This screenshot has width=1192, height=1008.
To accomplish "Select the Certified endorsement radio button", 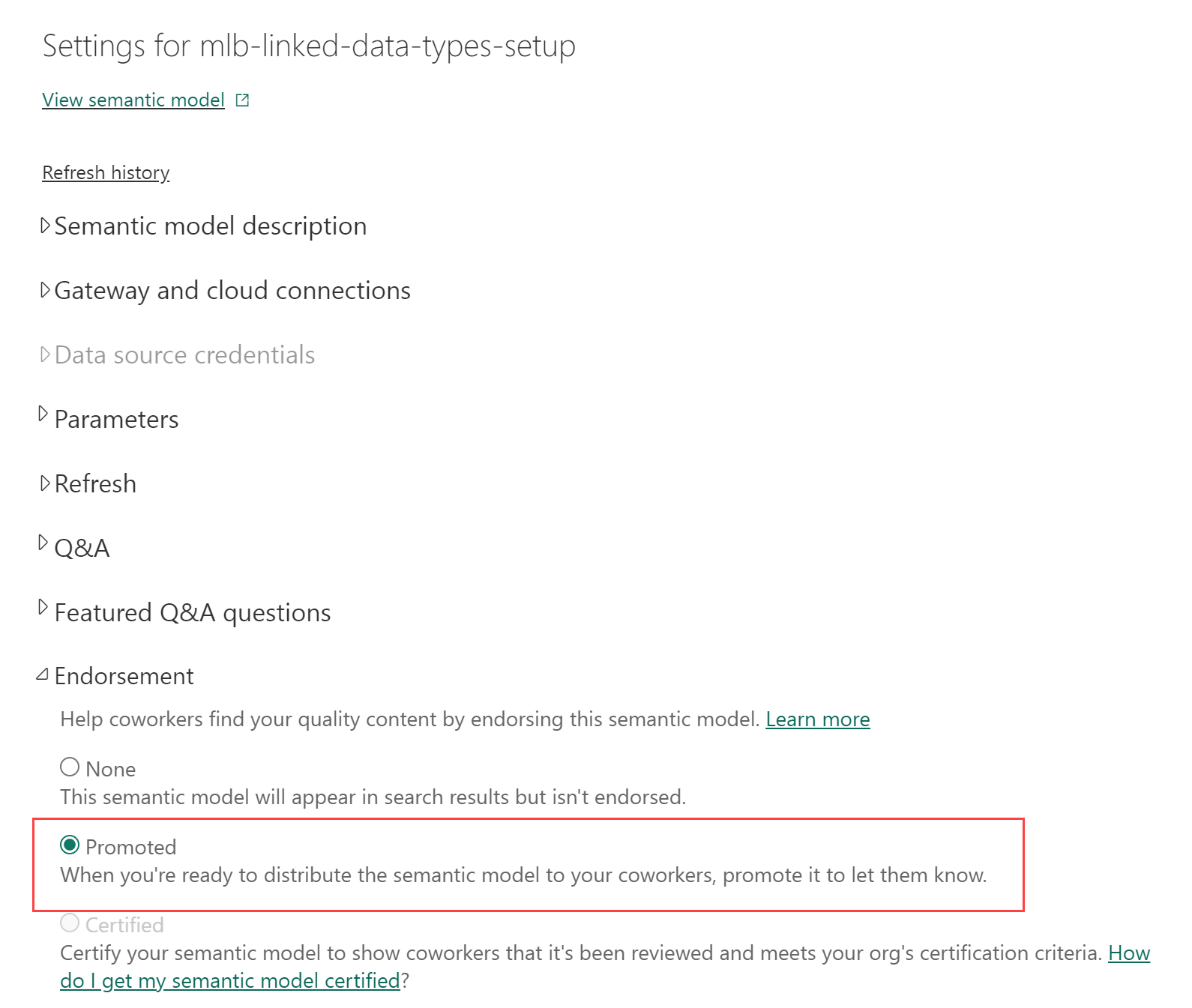I will coord(70,923).
